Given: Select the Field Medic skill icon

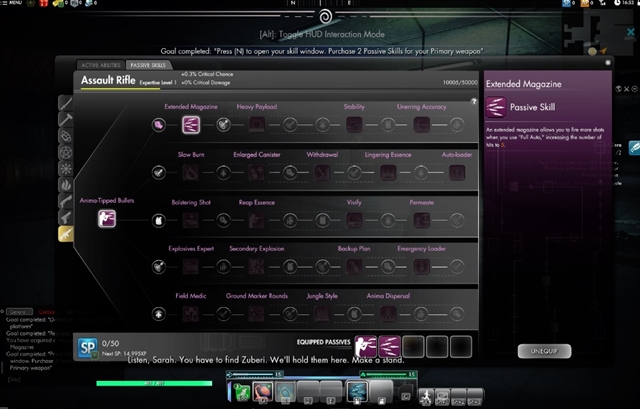Looking at the screenshot, I should point(190,313).
